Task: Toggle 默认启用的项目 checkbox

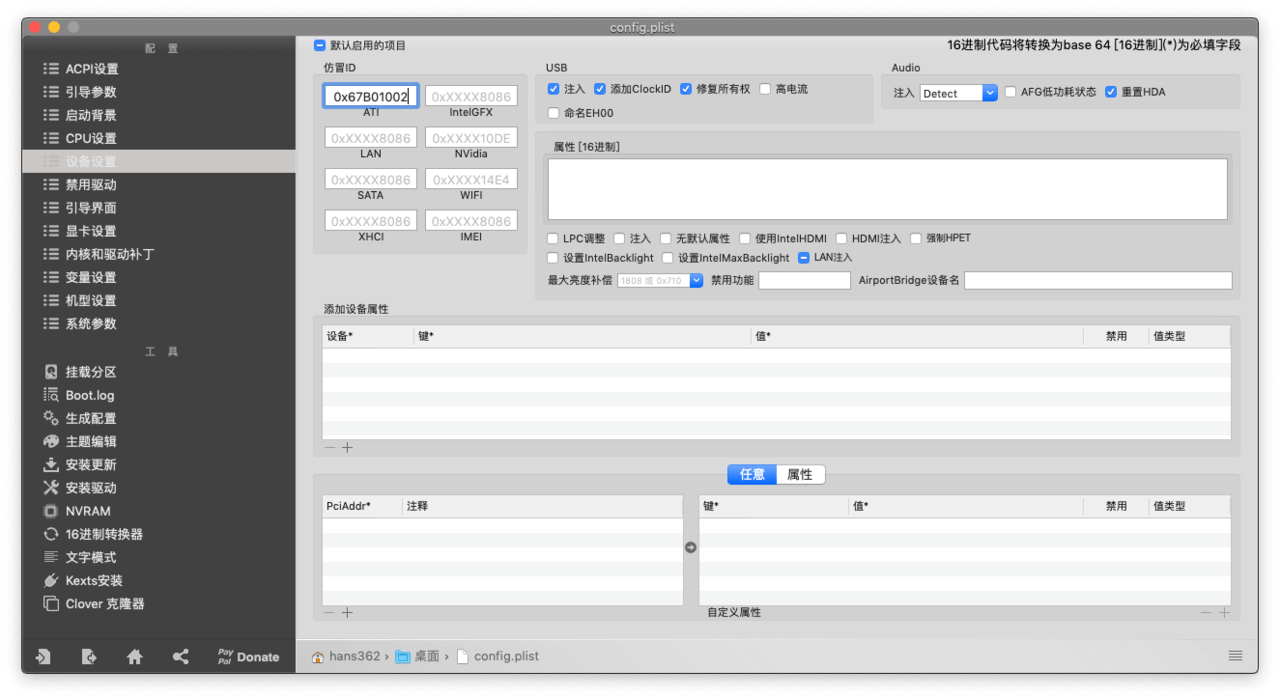Action: click(x=320, y=45)
